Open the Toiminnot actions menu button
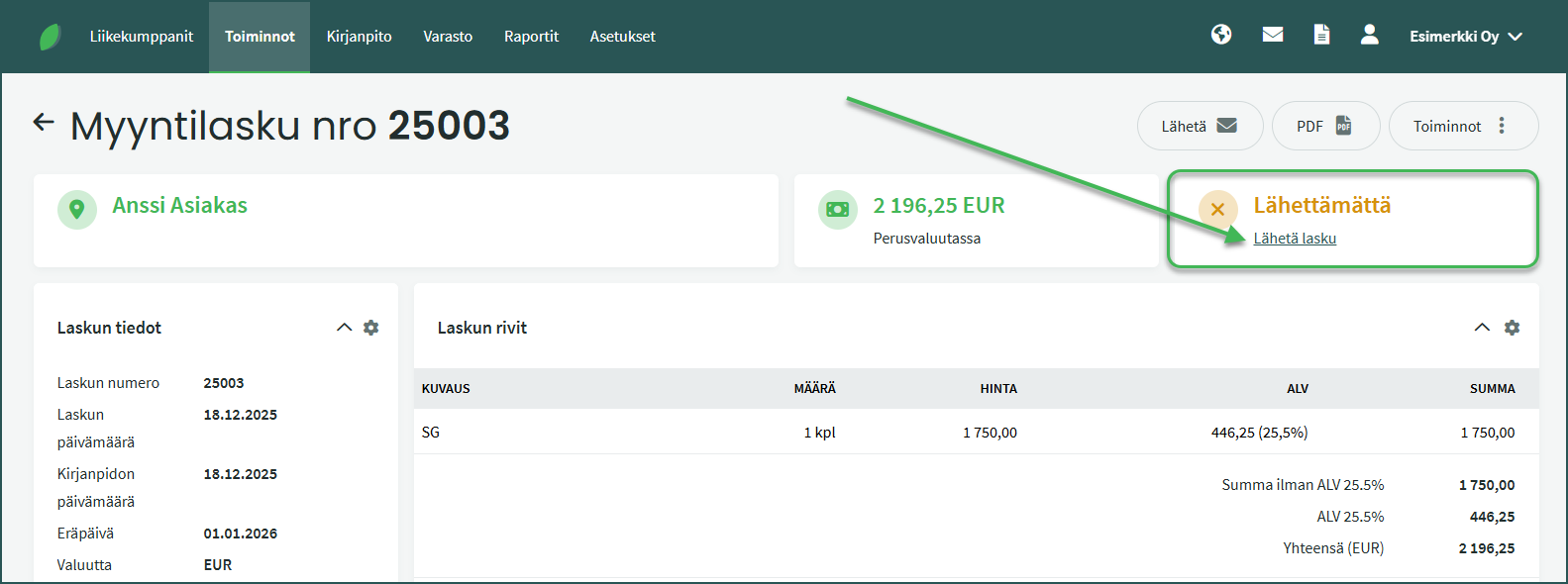Viewport: 1568px width, 584px height. pos(1462,126)
